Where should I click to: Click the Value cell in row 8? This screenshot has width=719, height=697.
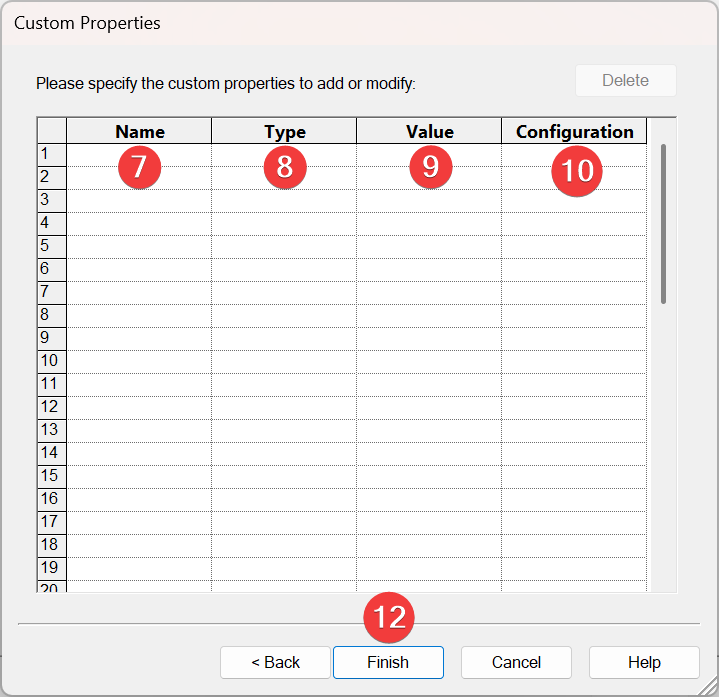429,316
